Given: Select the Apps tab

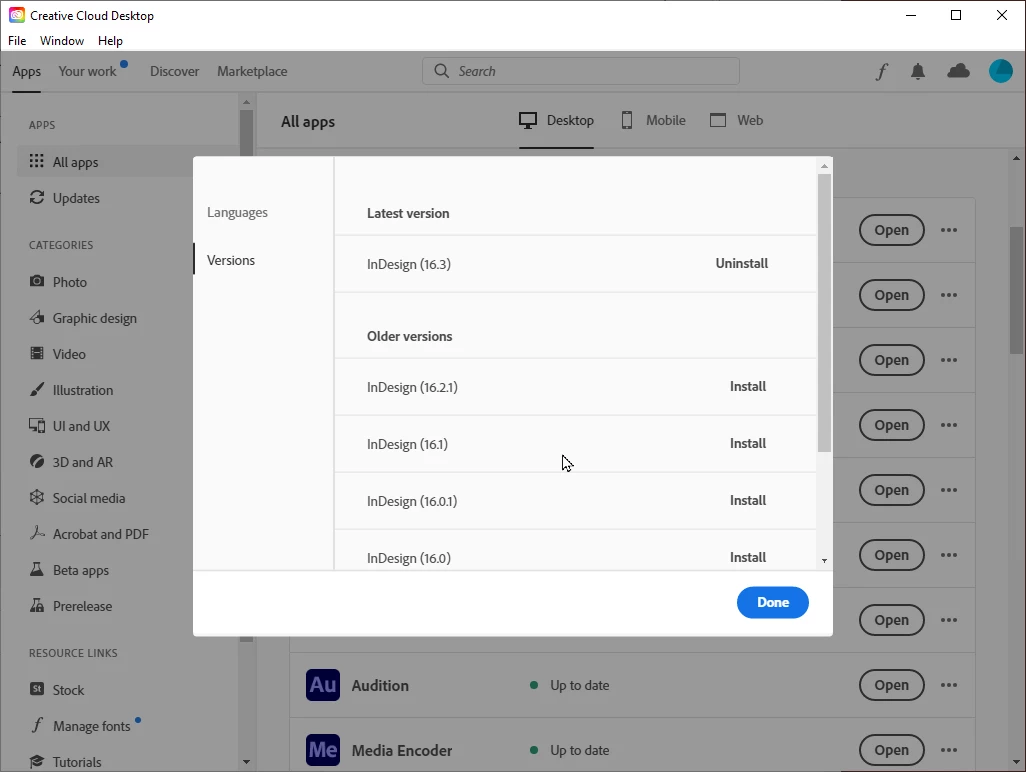Looking at the screenshot, I should [x=26, y=71].
